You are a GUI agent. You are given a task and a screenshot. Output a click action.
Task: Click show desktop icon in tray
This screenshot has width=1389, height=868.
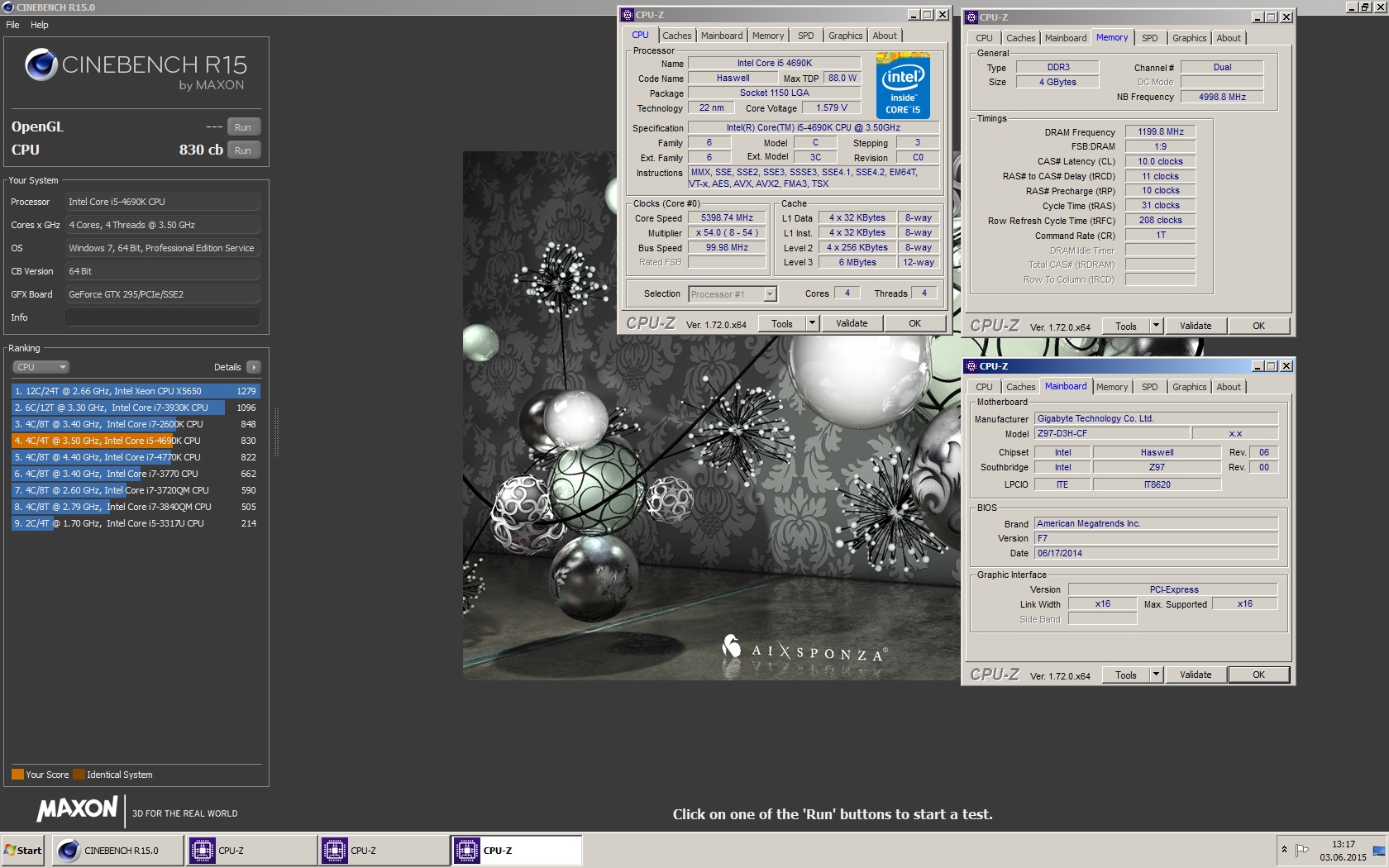(x=1378, y=850)
